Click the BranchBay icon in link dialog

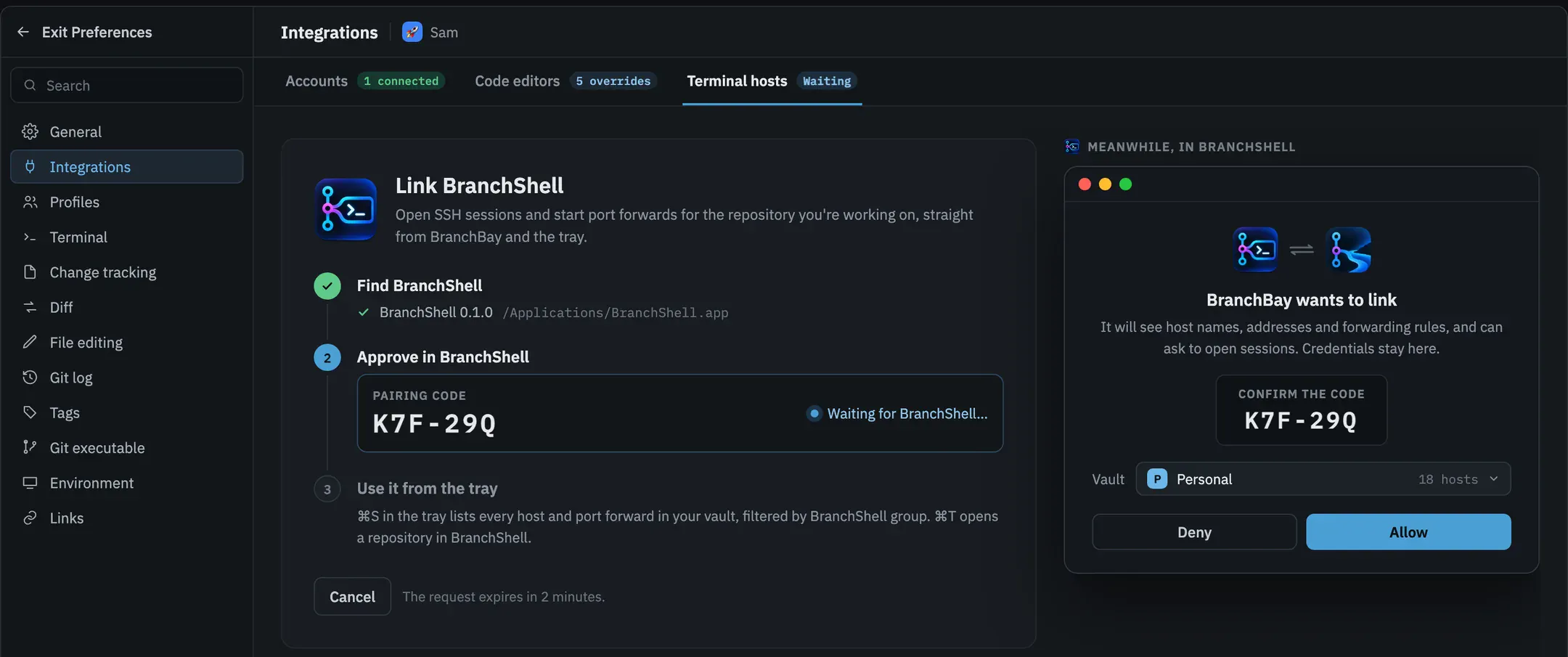pos(1348,250)
